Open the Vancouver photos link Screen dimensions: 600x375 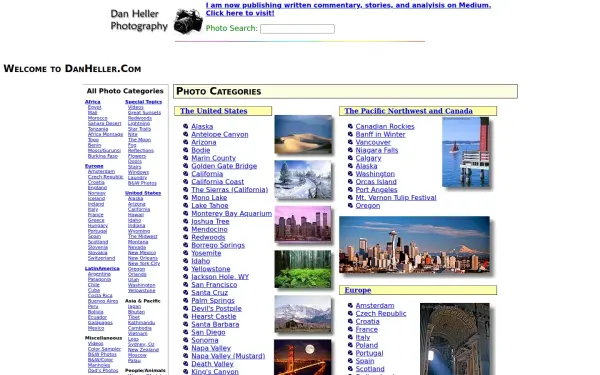(373, 142)
